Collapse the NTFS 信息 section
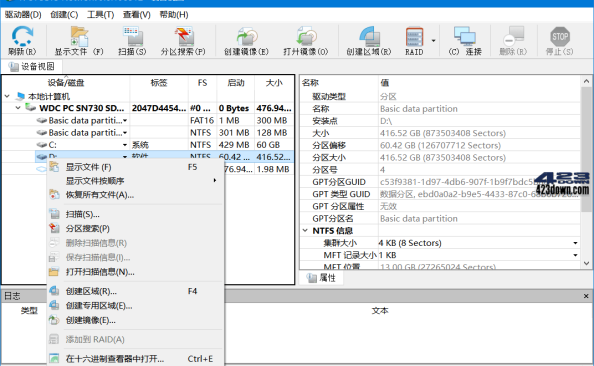Screen dimensions: 594x366 click(x=305, y=230)
